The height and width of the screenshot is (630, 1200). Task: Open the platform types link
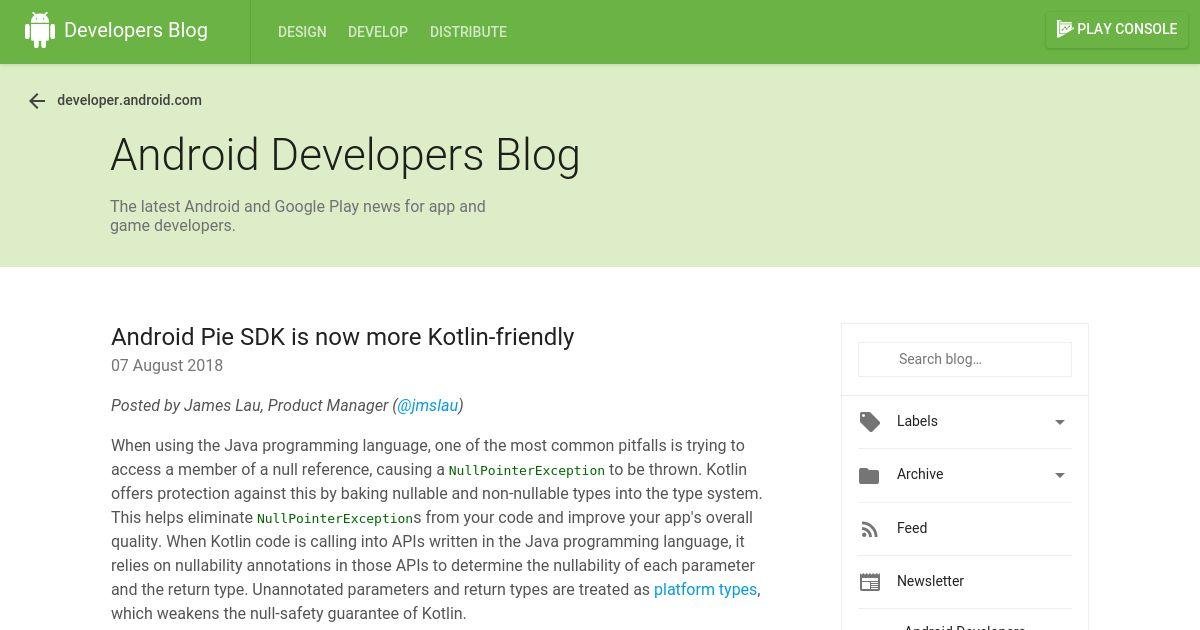coord(705,589)
